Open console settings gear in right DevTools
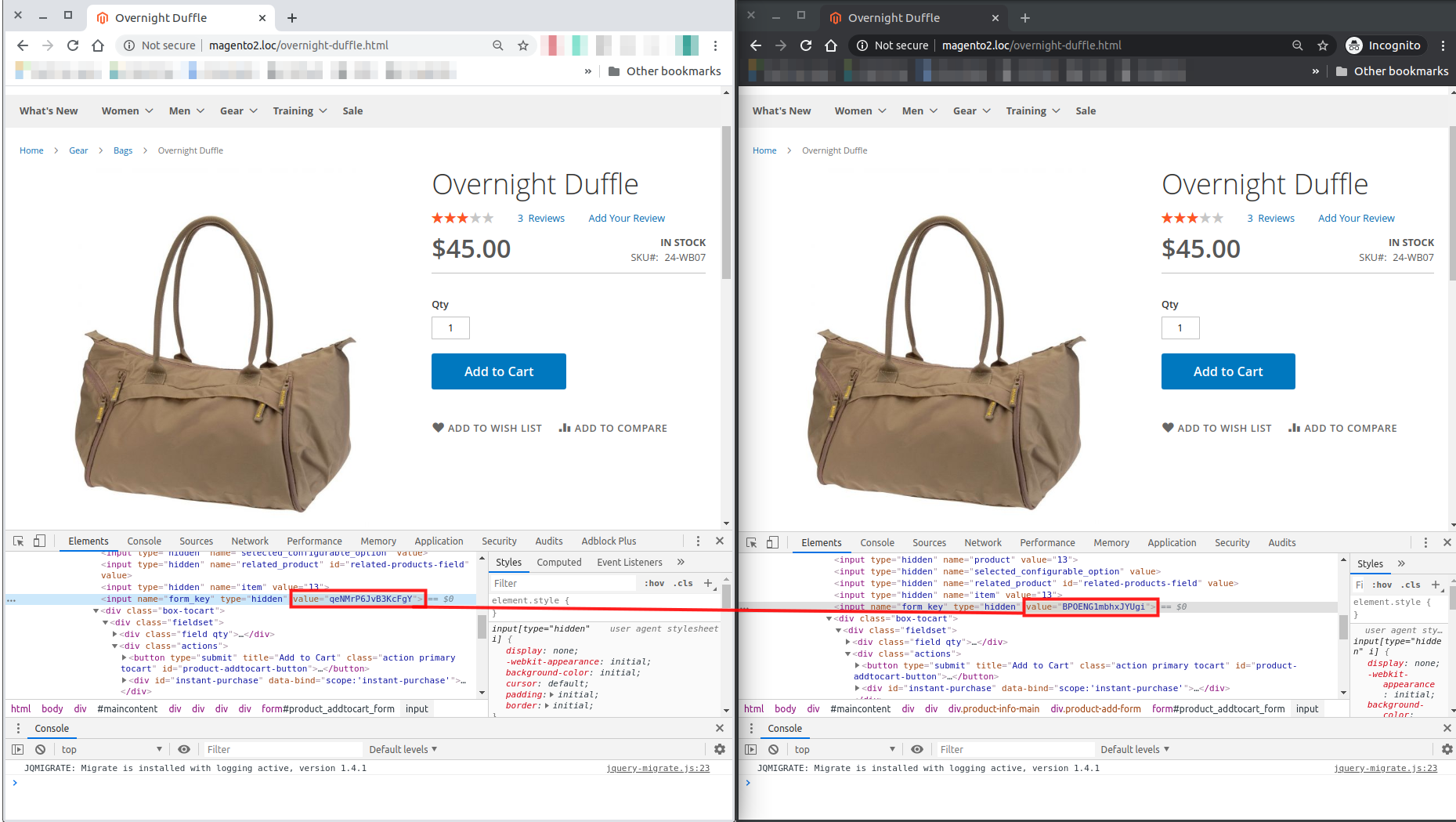This screenshot has width=1456, height=822. point(1447,749)
